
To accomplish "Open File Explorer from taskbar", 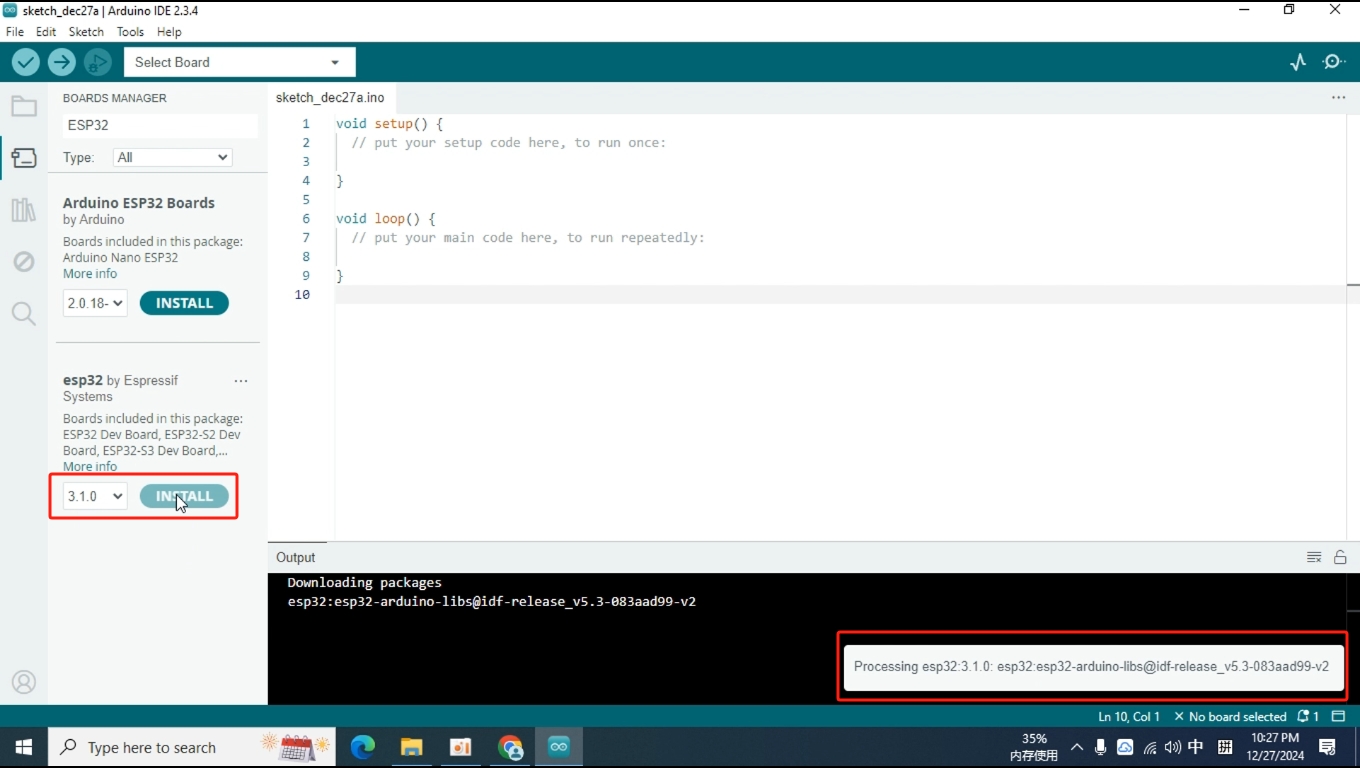I will (412, 747).
